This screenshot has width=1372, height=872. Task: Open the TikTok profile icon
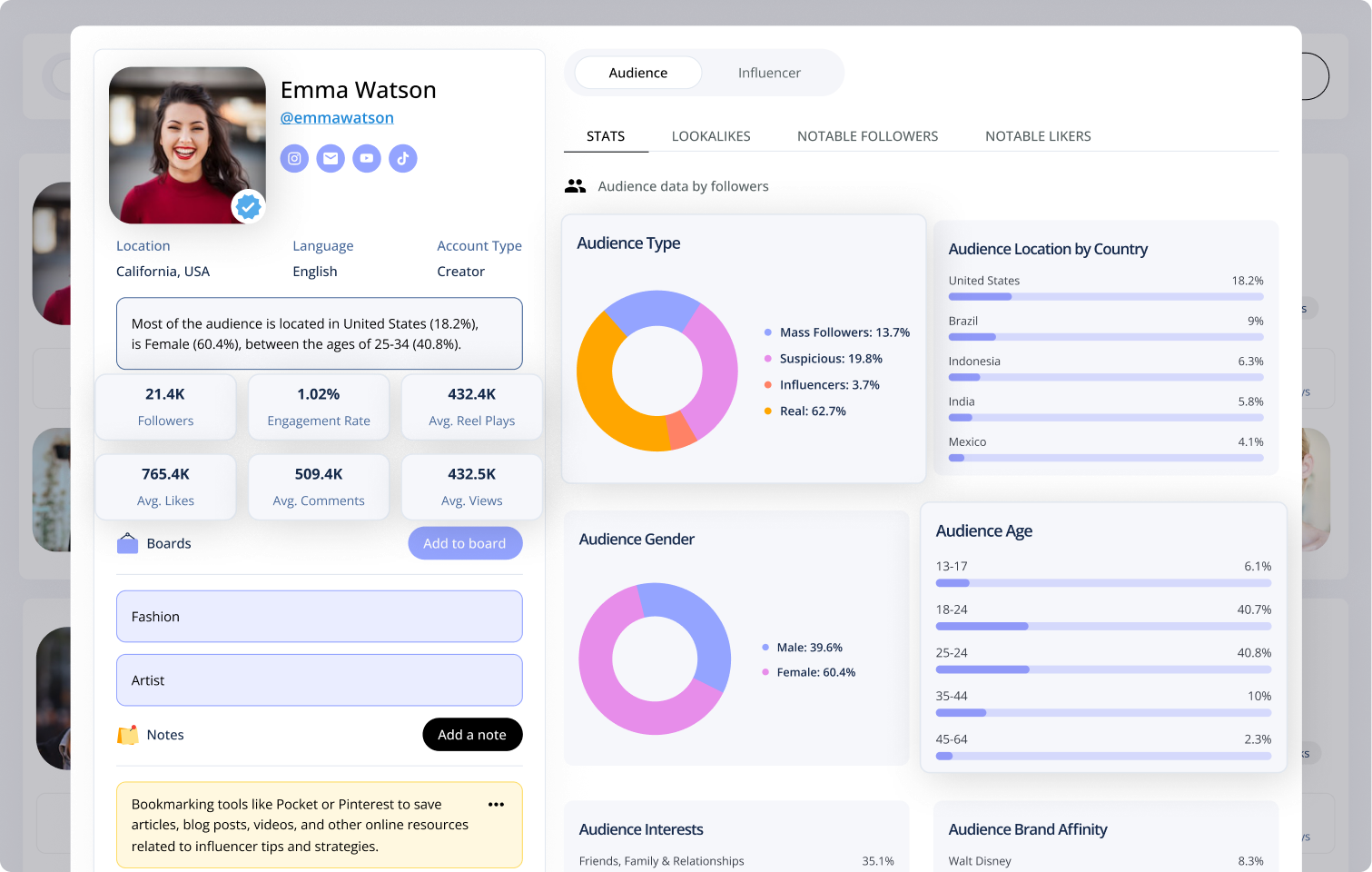403,158
